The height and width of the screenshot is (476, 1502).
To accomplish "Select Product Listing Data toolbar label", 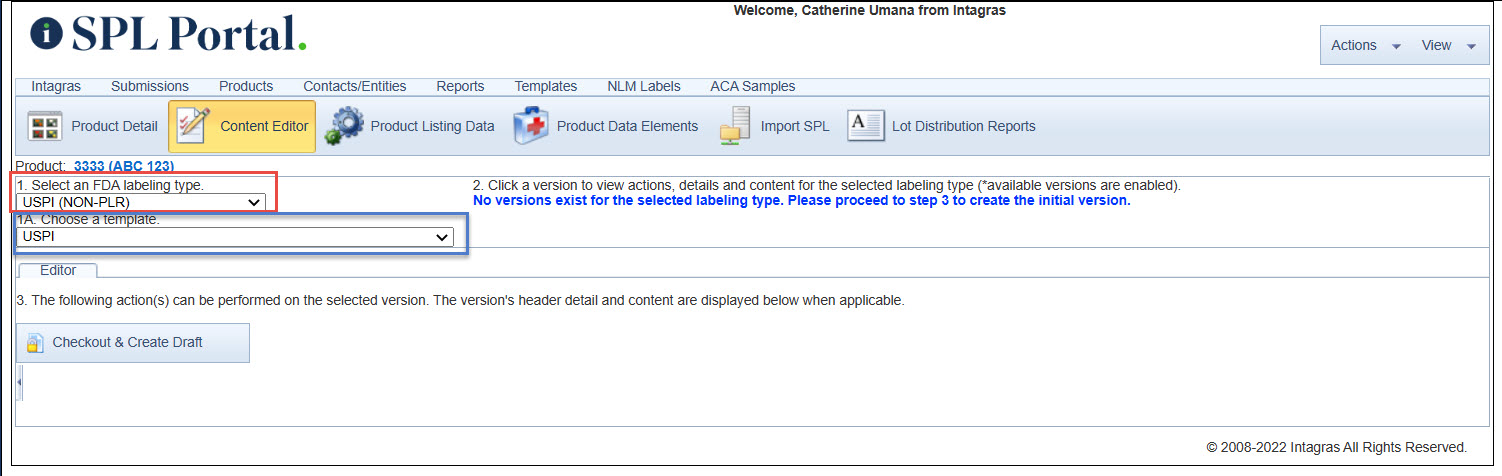I will pos(432,126).
